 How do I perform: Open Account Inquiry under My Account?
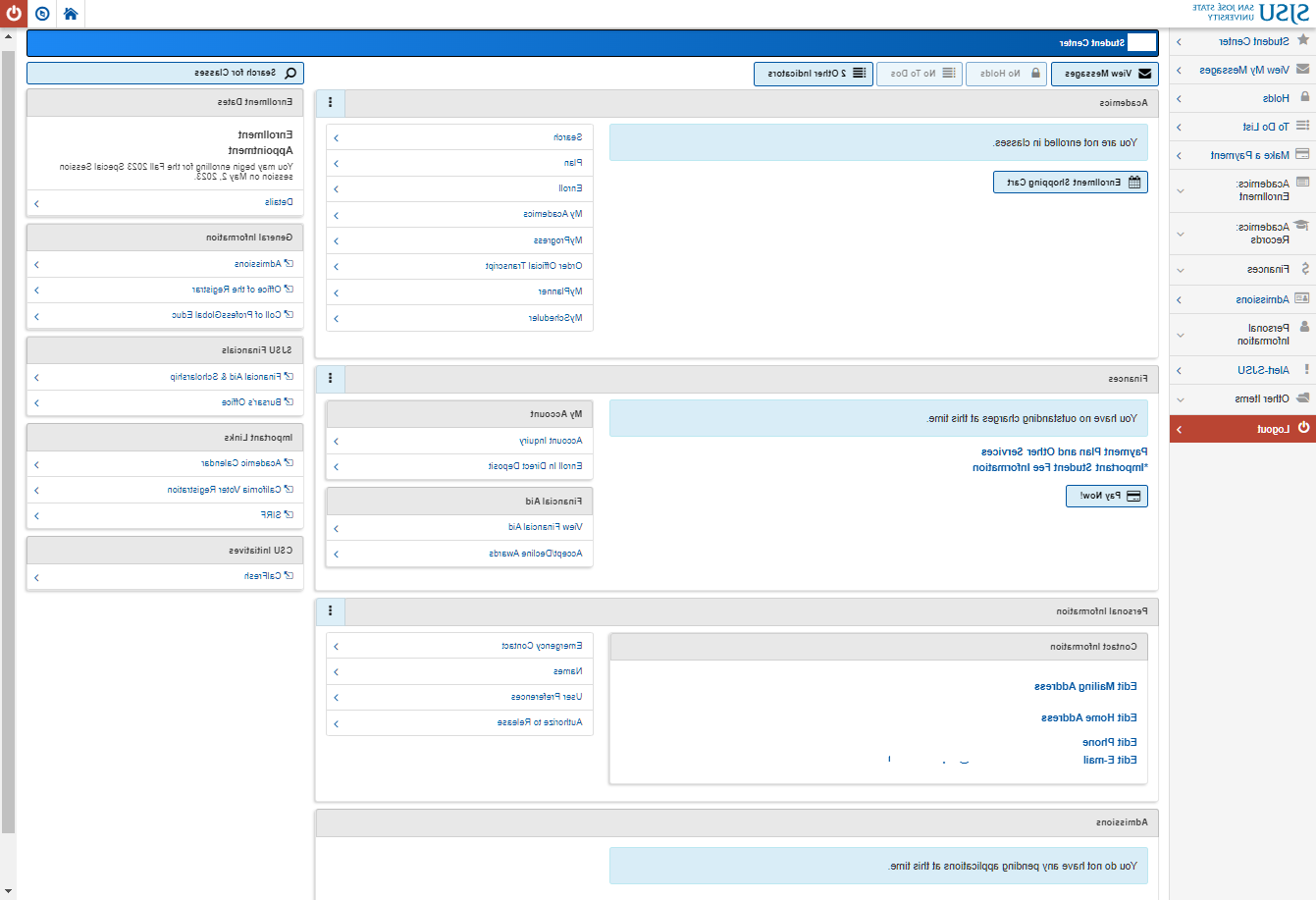coord(459,441)
